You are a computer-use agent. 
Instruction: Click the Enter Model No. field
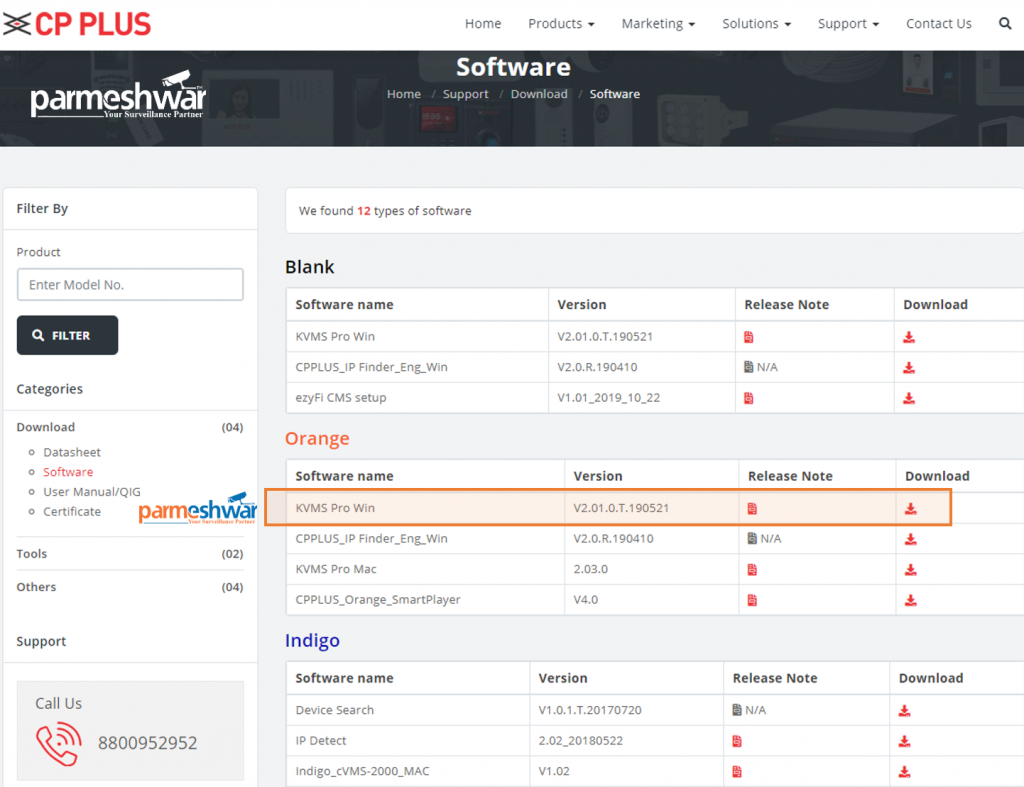(130, 285)
